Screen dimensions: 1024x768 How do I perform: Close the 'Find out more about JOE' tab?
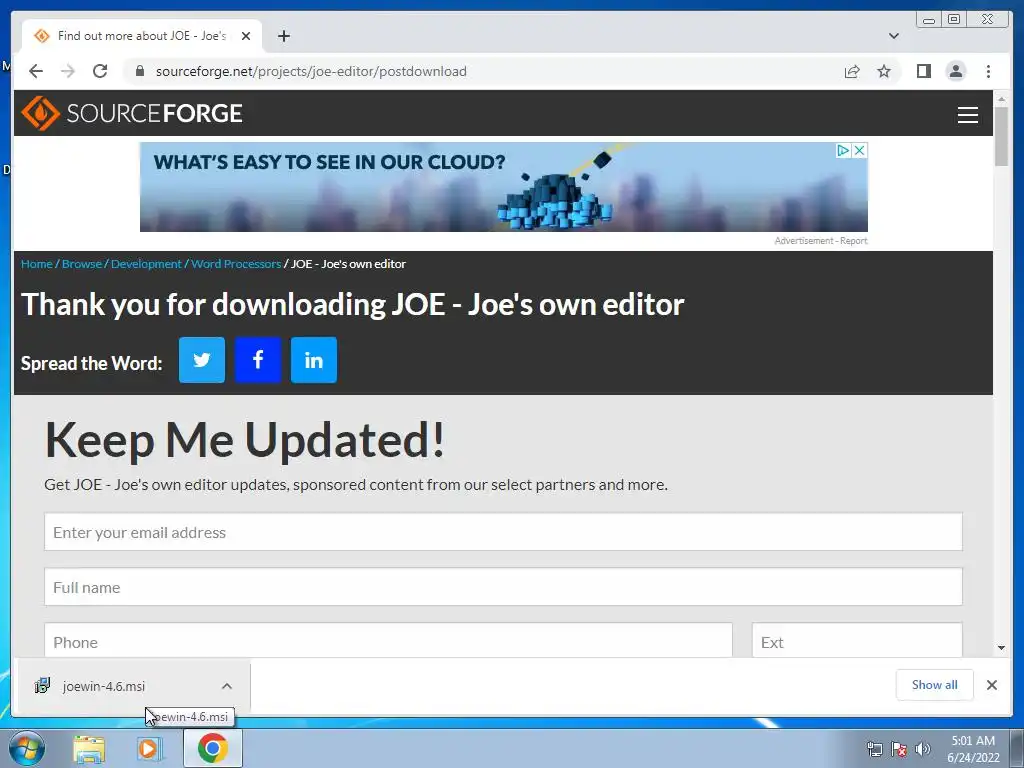[x=246, y=36]
